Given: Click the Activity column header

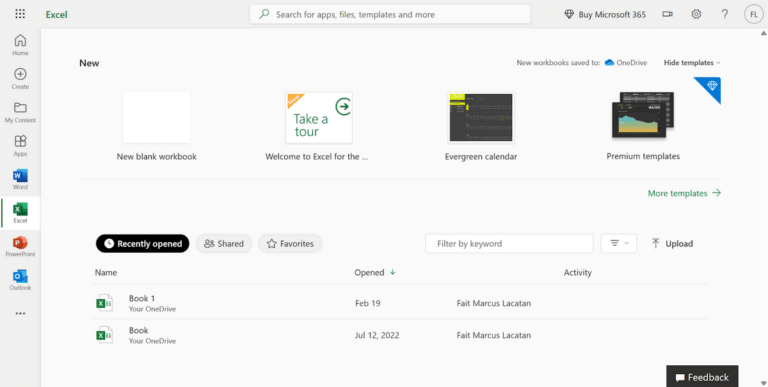Looking at the screenshot, I should 577,272.
